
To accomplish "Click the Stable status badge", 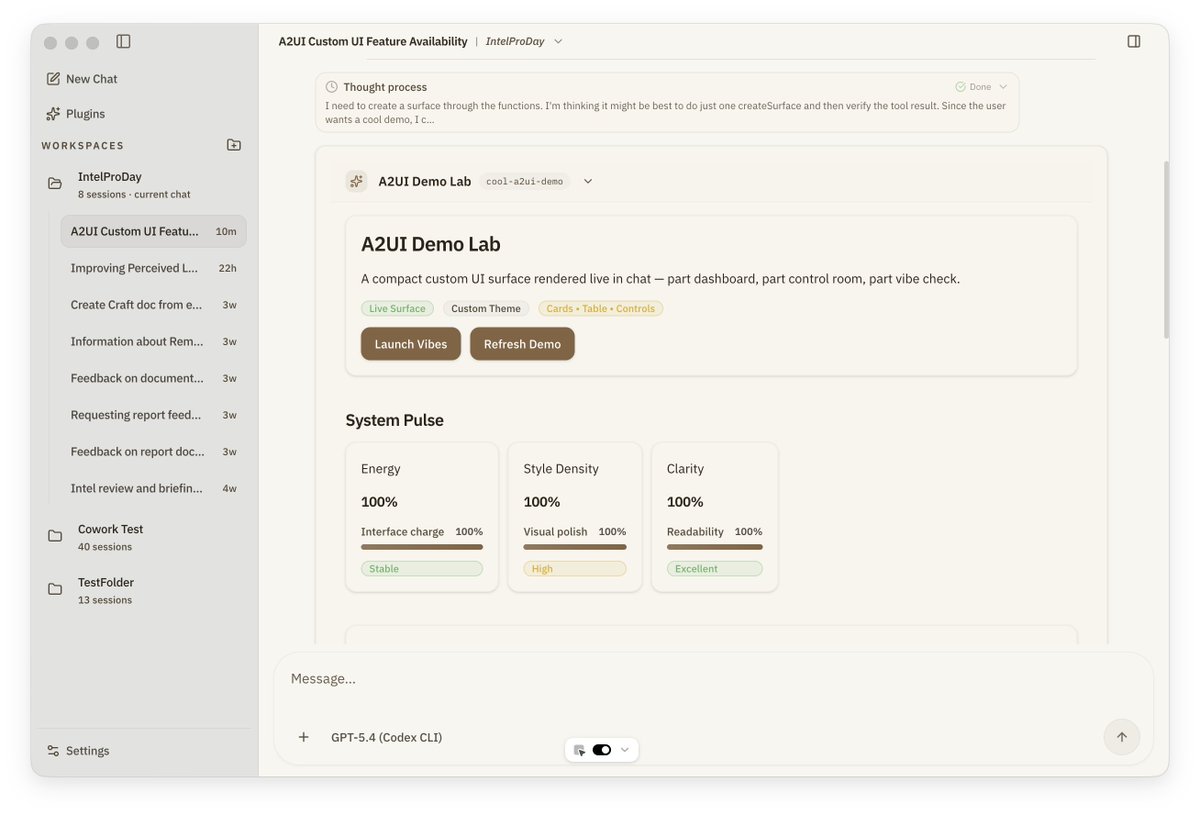I will pos(422,568).
